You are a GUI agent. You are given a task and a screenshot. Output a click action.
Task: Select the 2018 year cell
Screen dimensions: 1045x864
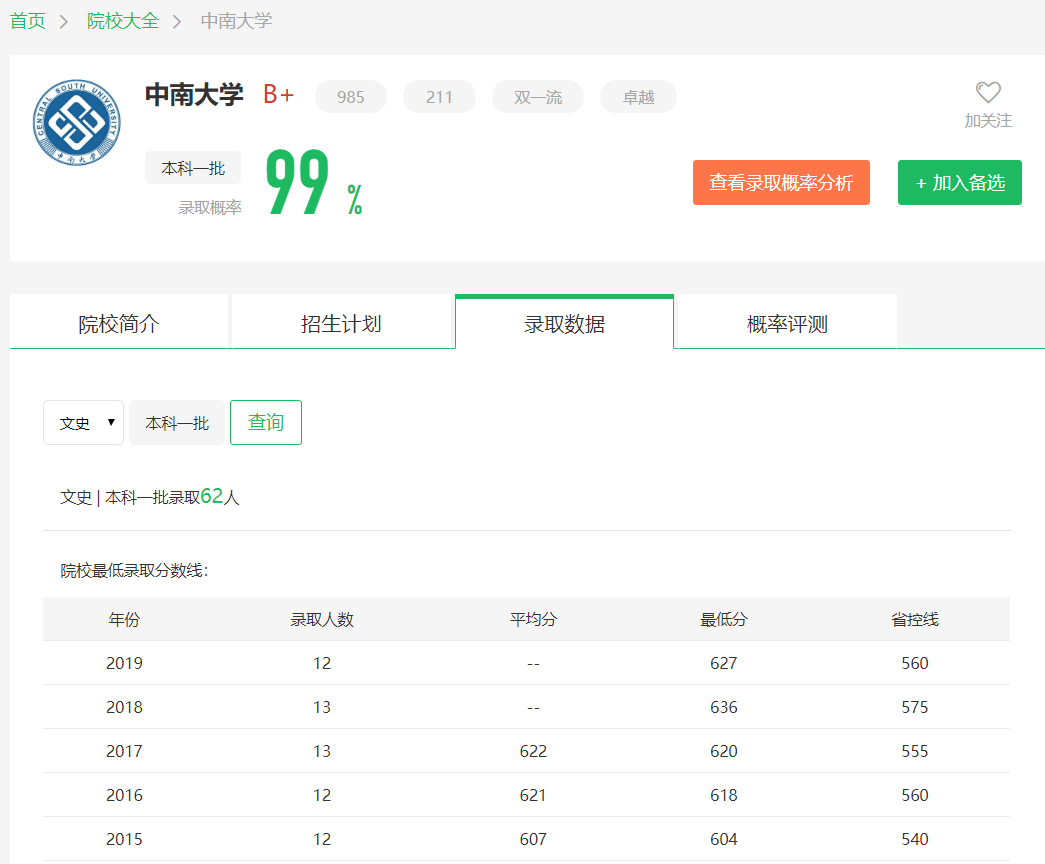click(x=124, y=707)
